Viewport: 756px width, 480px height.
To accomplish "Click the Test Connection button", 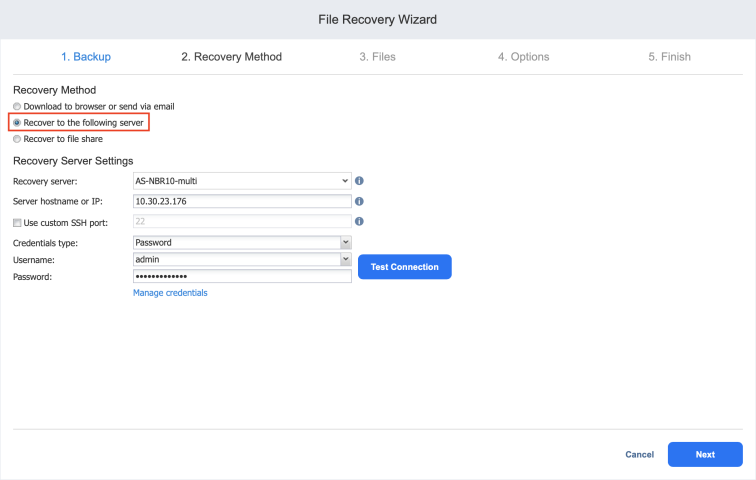I will click(404, 267).
